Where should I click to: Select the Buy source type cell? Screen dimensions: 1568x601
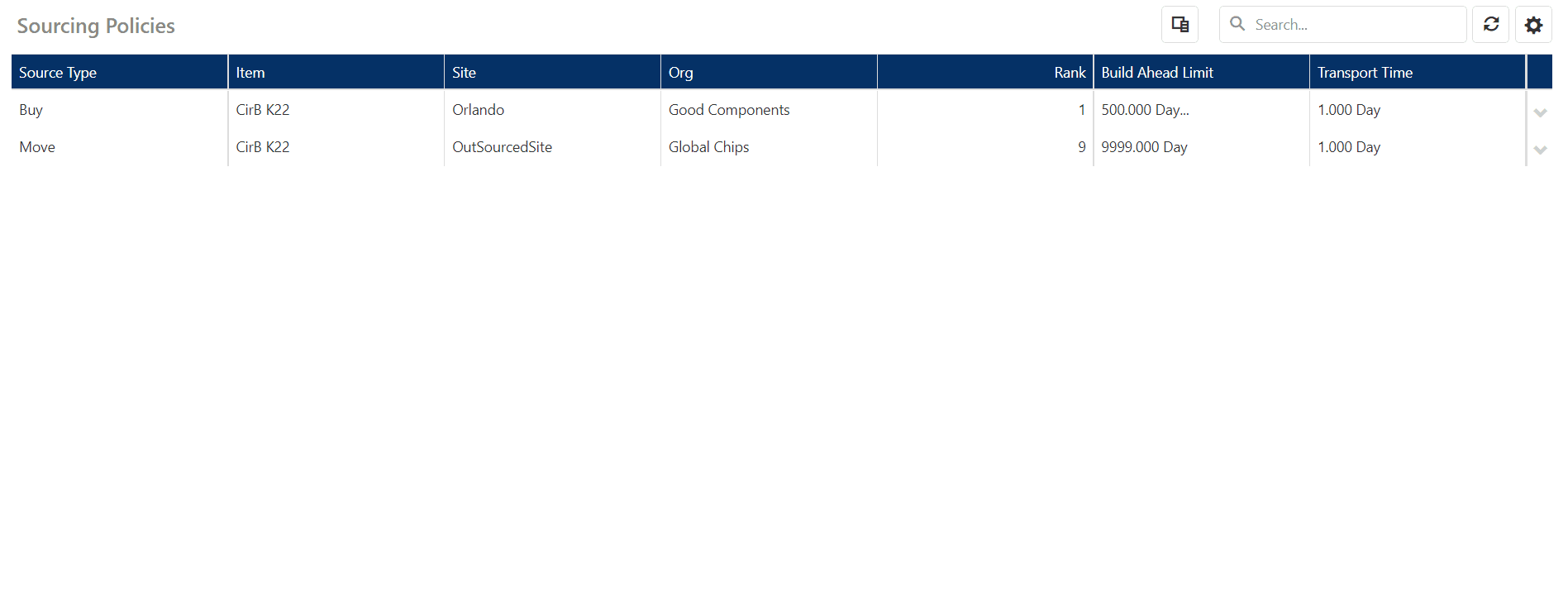point(119,110)
